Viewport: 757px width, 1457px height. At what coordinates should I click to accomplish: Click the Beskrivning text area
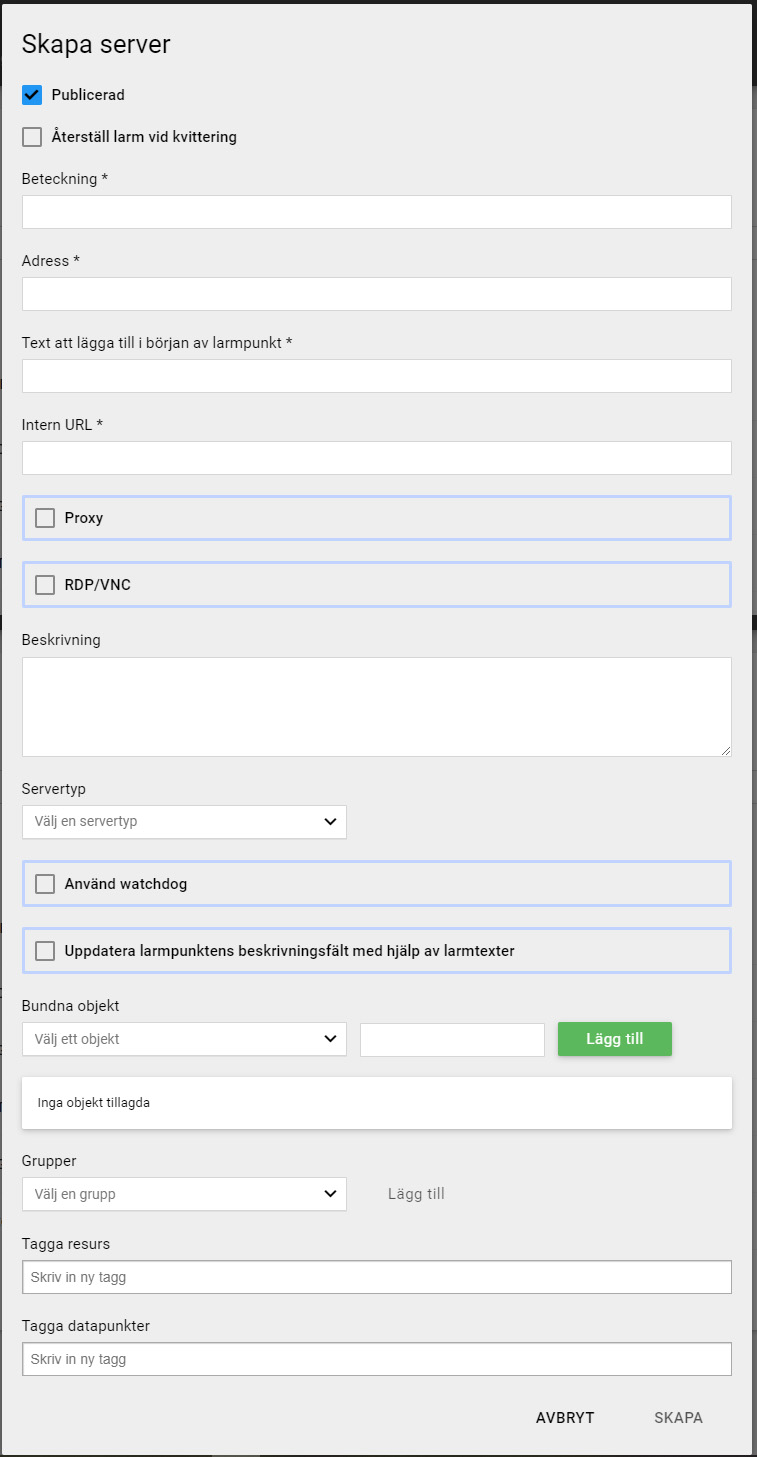377,707
